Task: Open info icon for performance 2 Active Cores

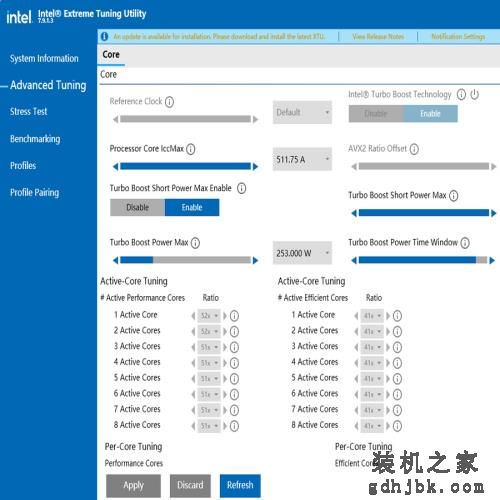Action: pos(234,331)
